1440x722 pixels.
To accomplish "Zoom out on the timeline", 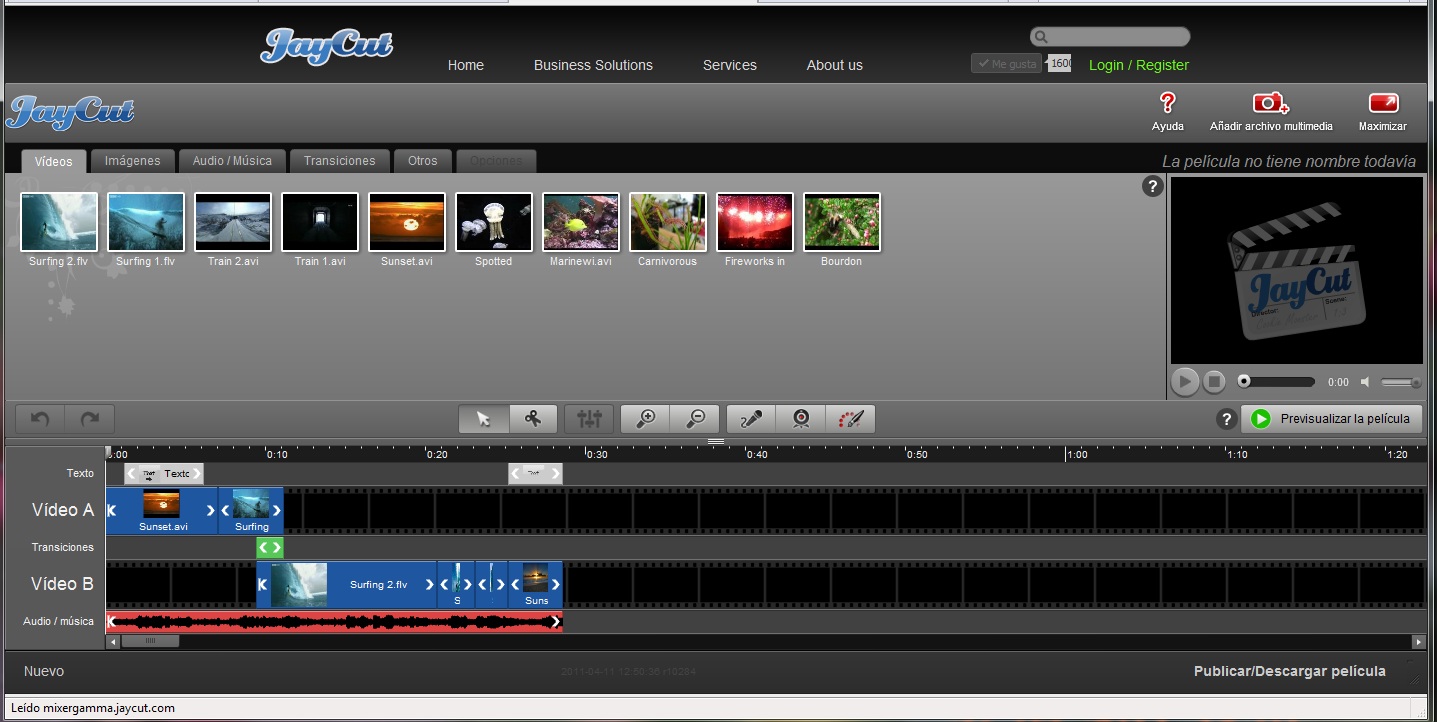I will coord(695,419).
